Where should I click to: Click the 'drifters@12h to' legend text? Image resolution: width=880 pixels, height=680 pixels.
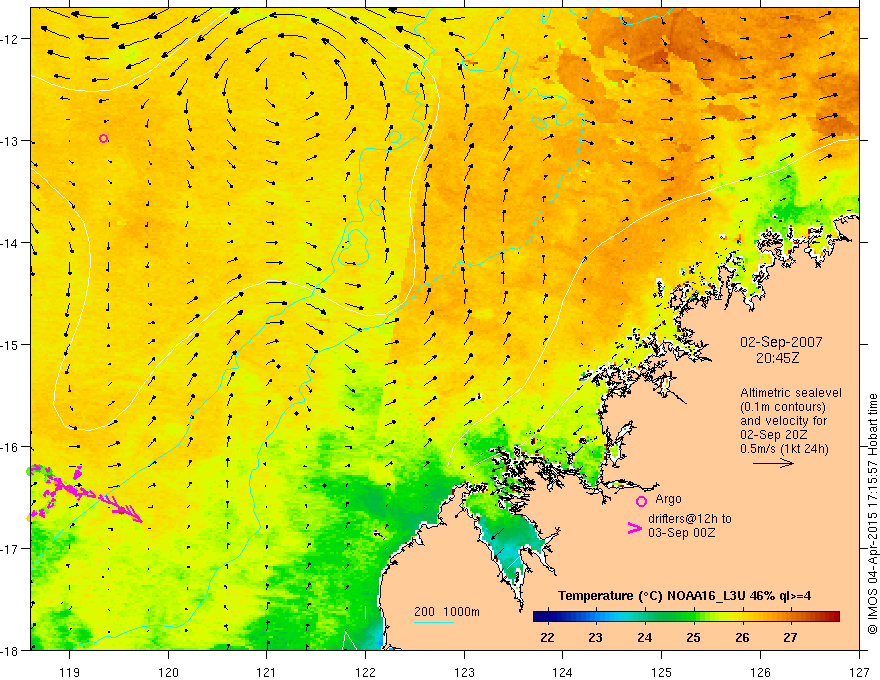click(690, 519)
